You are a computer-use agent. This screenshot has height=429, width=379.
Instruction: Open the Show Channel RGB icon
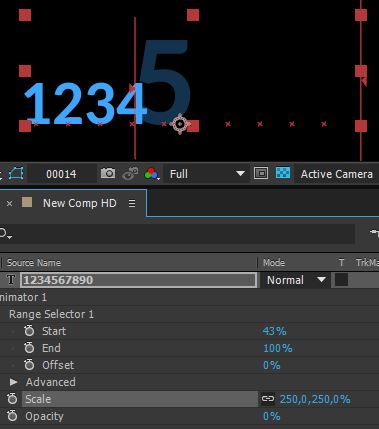(152, 174)
